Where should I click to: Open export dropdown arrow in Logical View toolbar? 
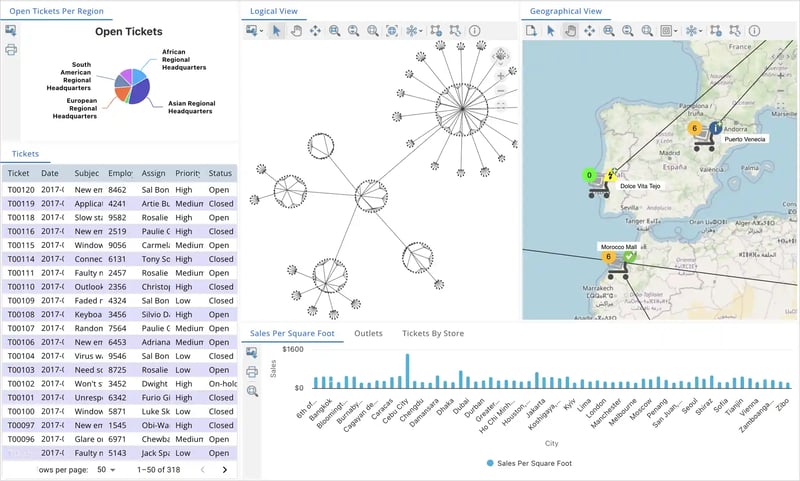[262, 31]
